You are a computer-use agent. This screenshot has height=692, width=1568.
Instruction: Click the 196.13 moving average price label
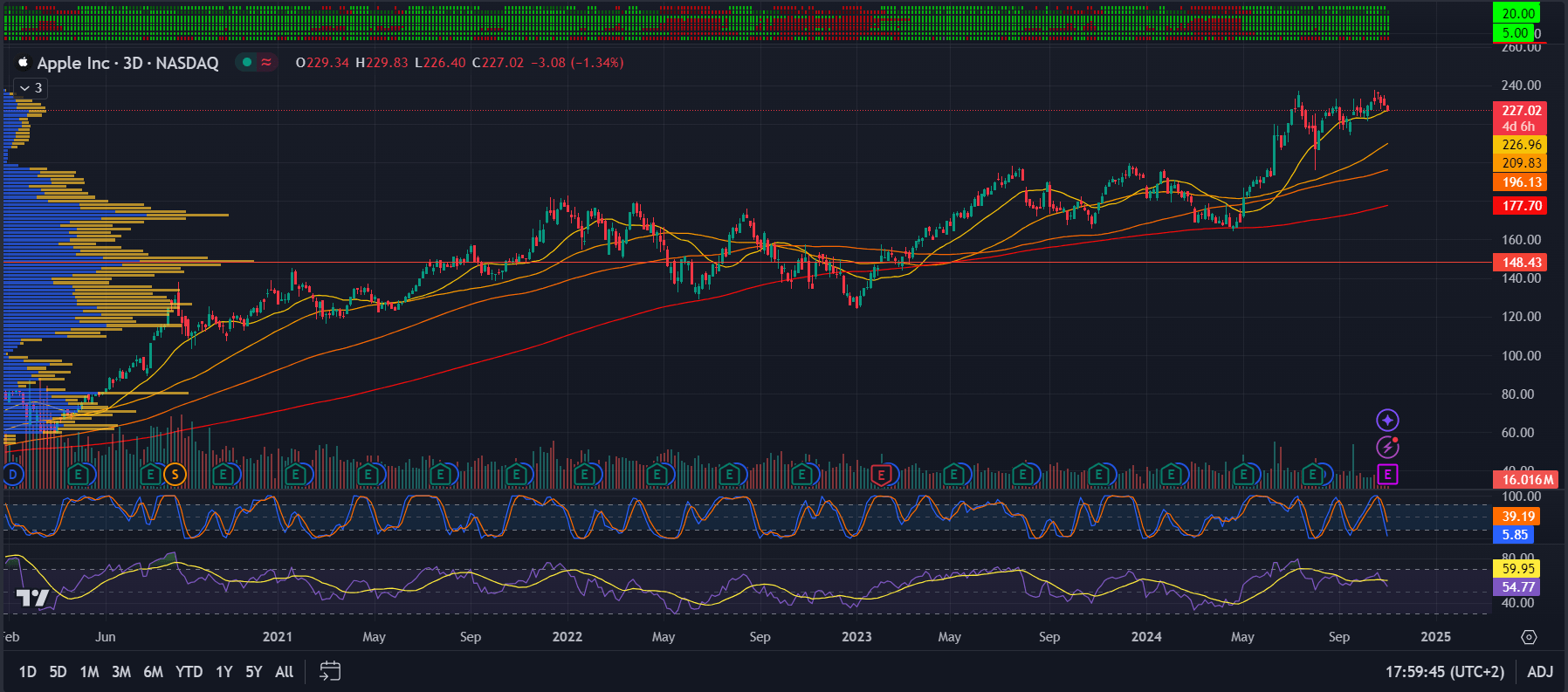point(1522,182)
